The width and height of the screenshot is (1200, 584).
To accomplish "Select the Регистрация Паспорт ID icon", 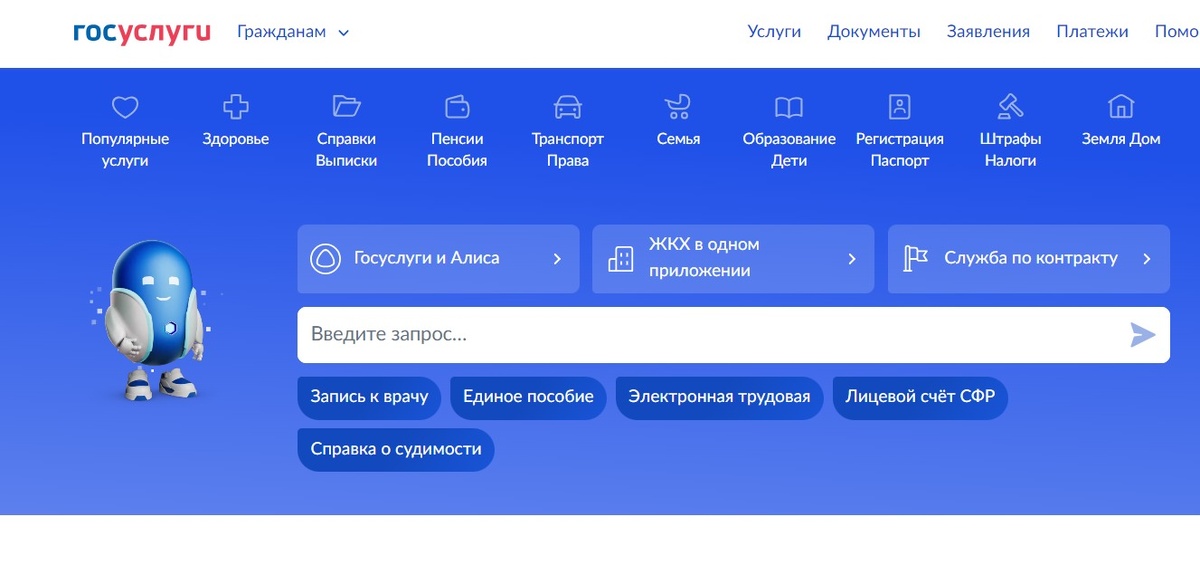I will click(x=900, y=107).
